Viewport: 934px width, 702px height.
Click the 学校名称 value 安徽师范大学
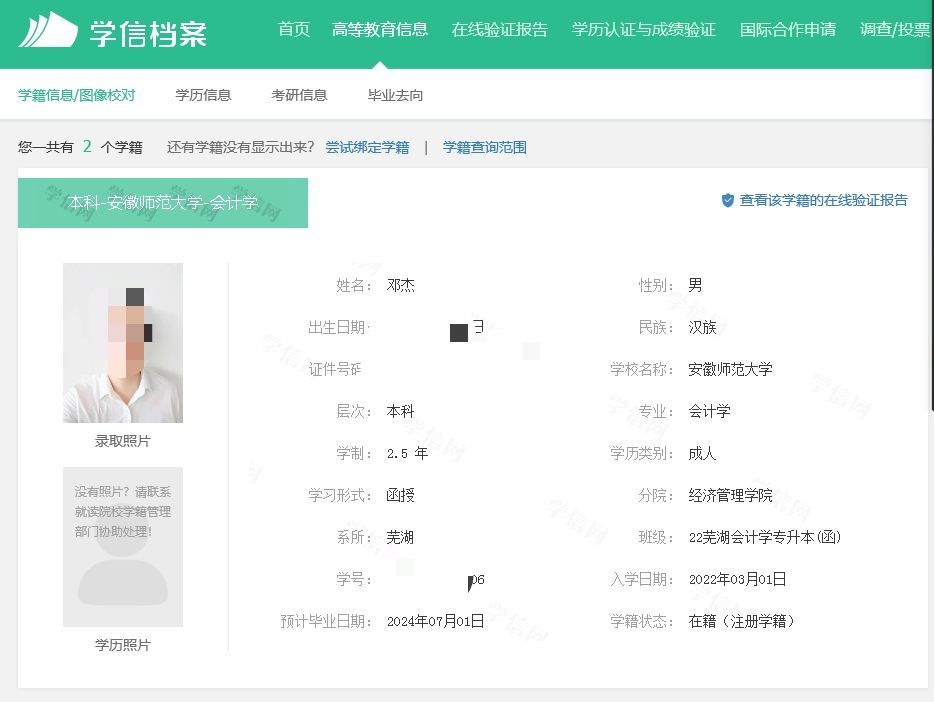730,370
